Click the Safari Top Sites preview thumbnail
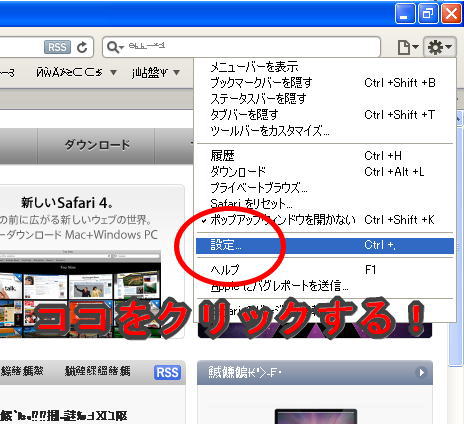Screen dimensions: 464x424 (80, 294)
